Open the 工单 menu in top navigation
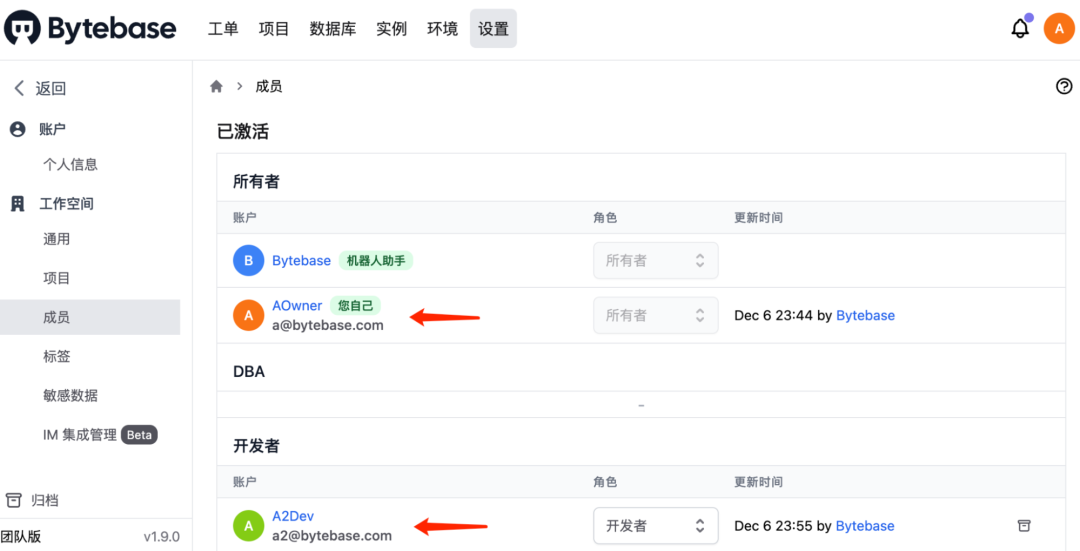Image resolution: width=1080 pixels, height=551 pixels. pos(223,29)
